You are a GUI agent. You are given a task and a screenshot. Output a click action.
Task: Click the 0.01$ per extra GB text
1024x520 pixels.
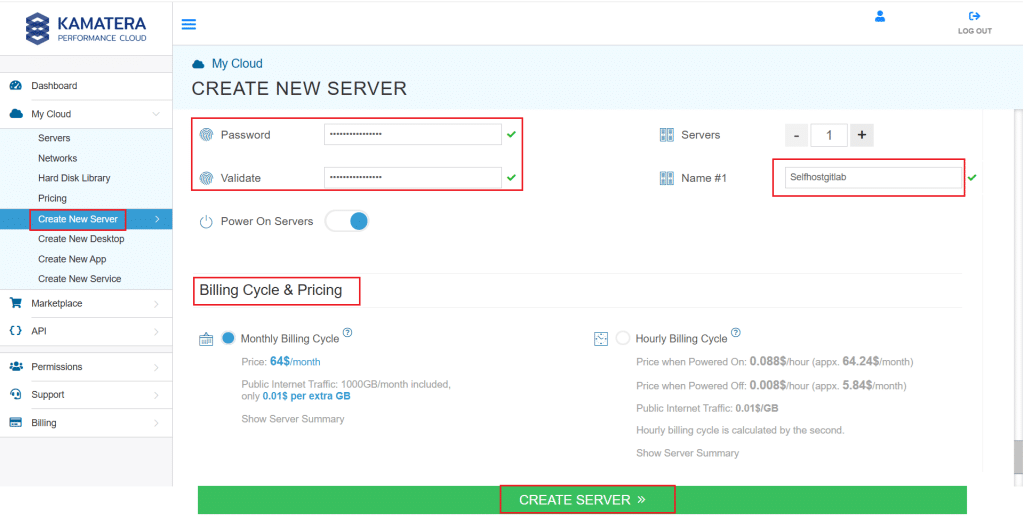pos(307,396)
